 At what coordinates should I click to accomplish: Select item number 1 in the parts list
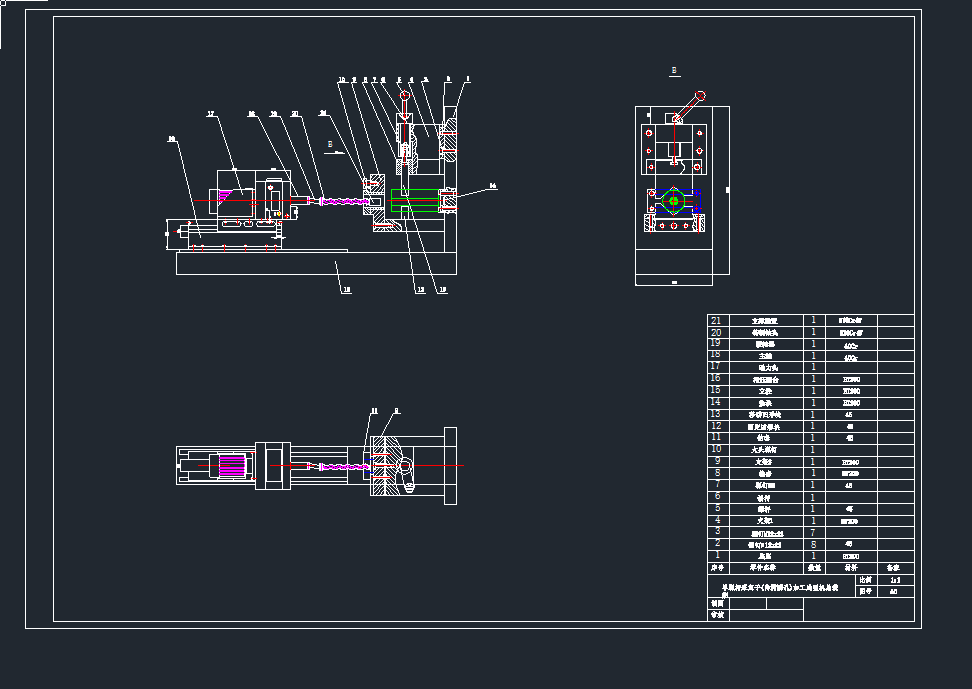pos(715,555)
